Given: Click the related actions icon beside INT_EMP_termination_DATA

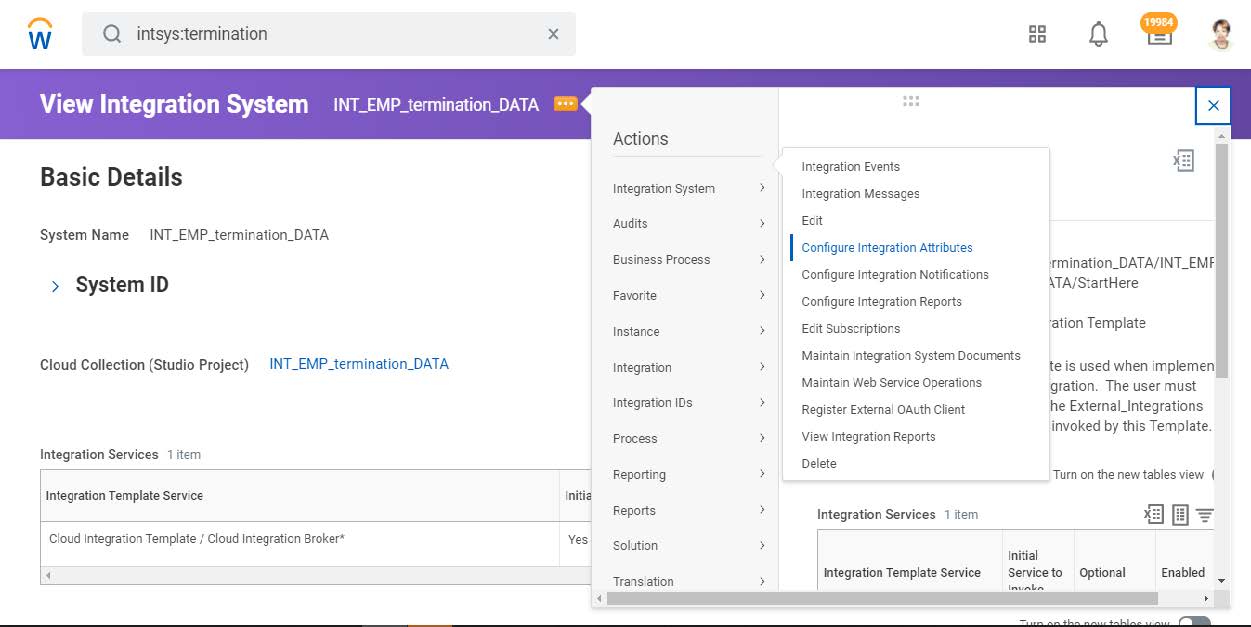Looking at the screenshot, I should pos(565,103).
